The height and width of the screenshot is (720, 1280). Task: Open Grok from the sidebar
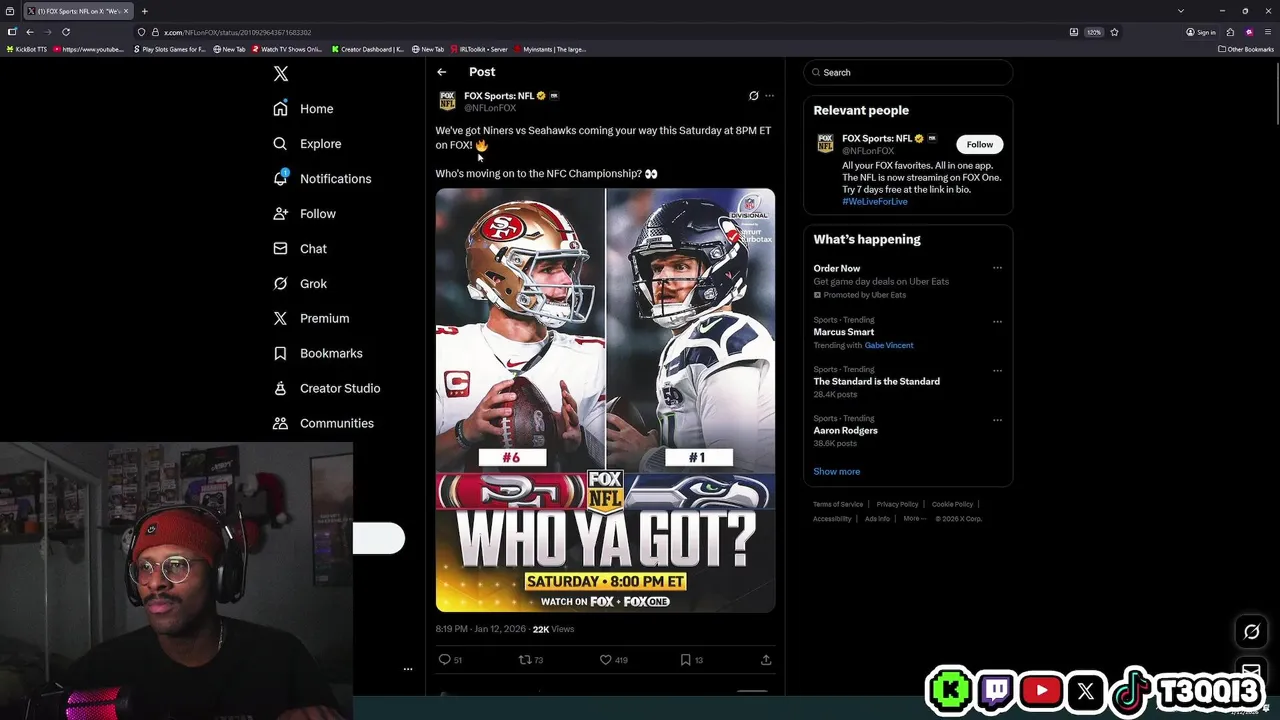pyautogui.click(x=300, y=284)
